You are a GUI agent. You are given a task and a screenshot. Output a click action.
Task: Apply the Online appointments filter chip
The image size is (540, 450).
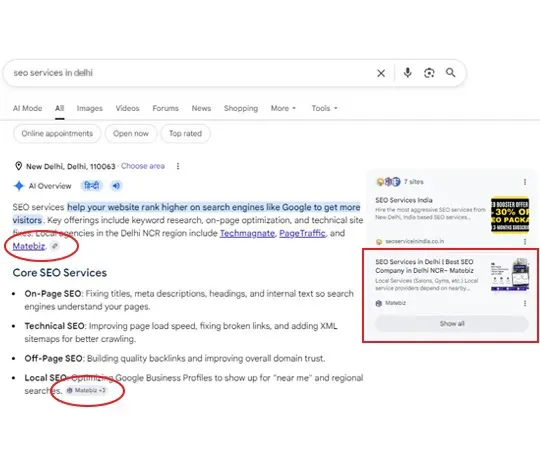pyautogui.click(x=57, y=134)
